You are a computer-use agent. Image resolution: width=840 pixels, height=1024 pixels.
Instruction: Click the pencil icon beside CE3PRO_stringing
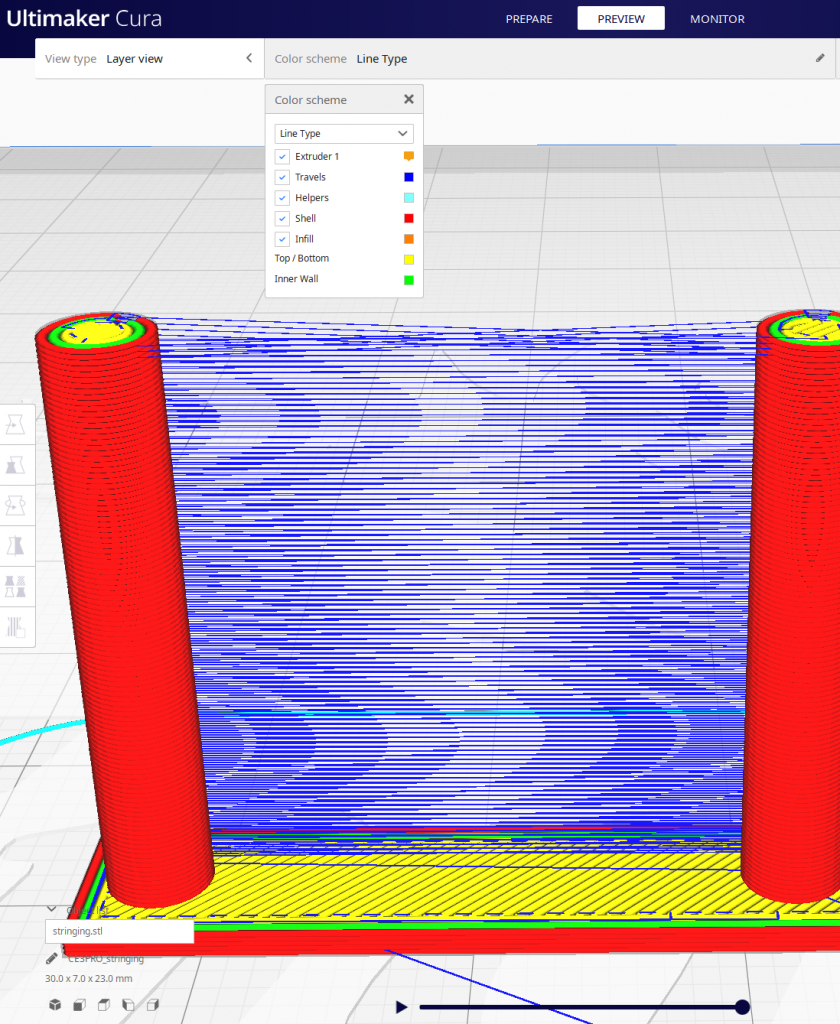[x=52, y=959]
